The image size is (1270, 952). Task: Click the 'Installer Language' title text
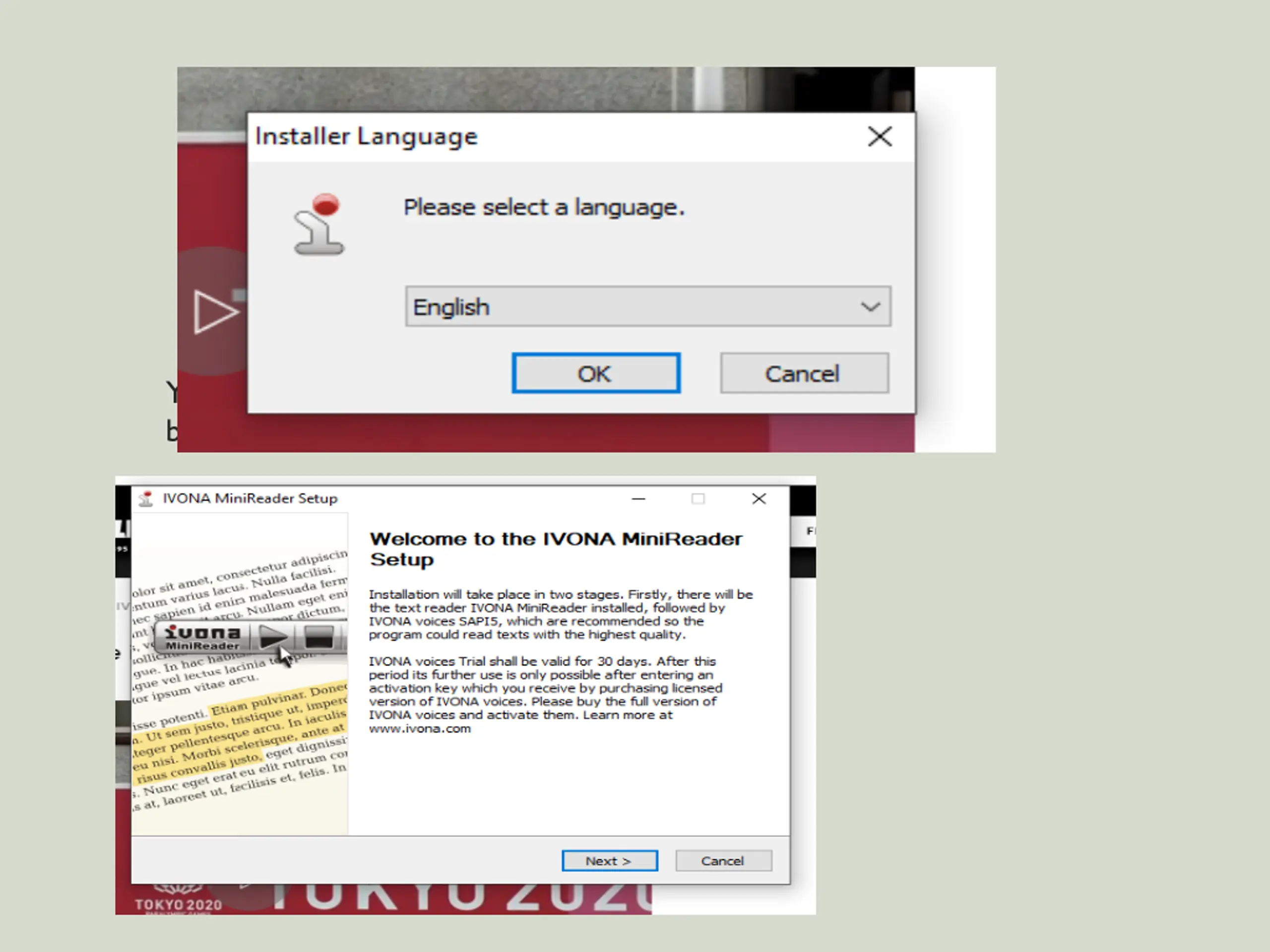click(x=366, y=137)
